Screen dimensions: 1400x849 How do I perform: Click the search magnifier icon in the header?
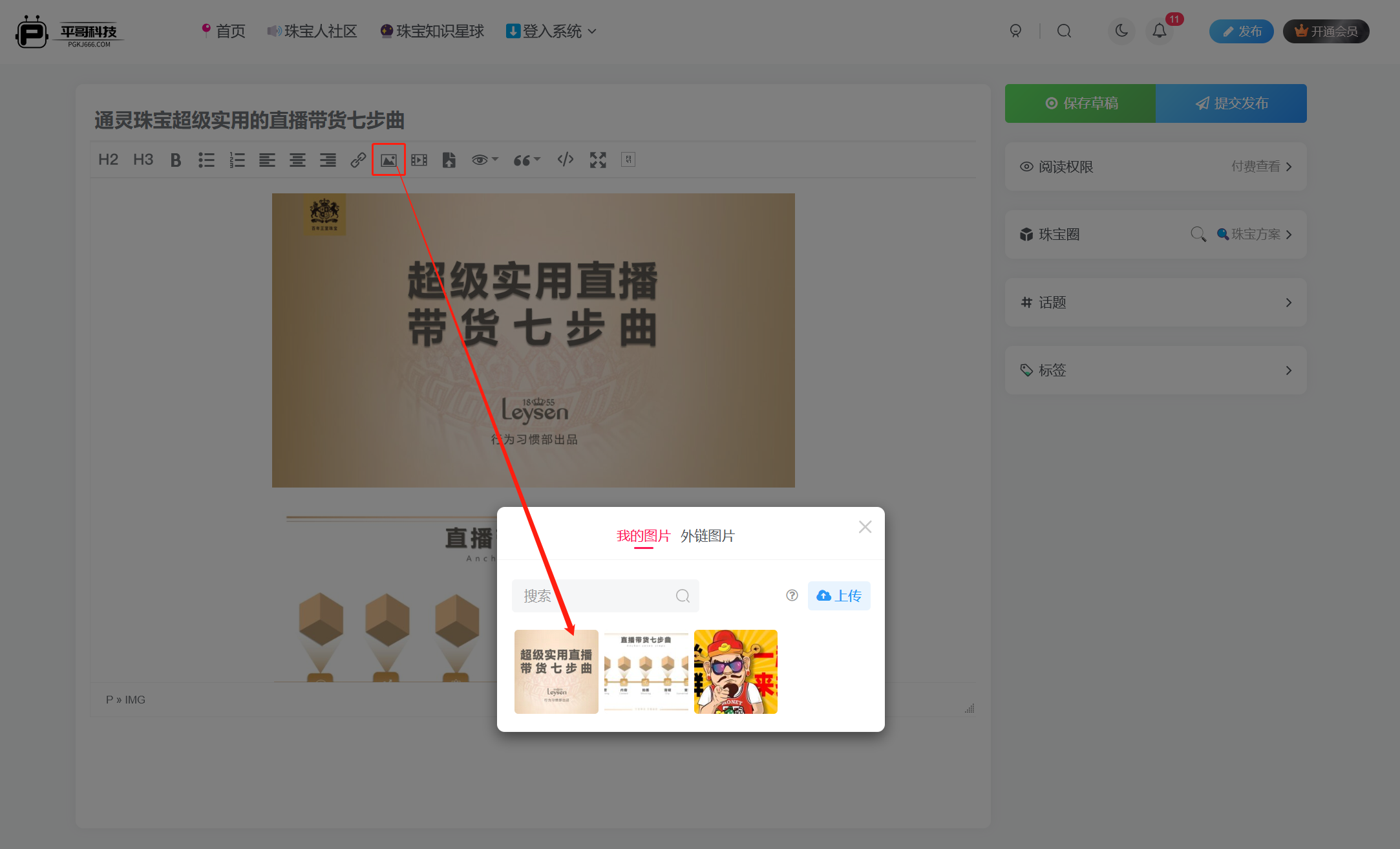click(x=1064, y=31)
